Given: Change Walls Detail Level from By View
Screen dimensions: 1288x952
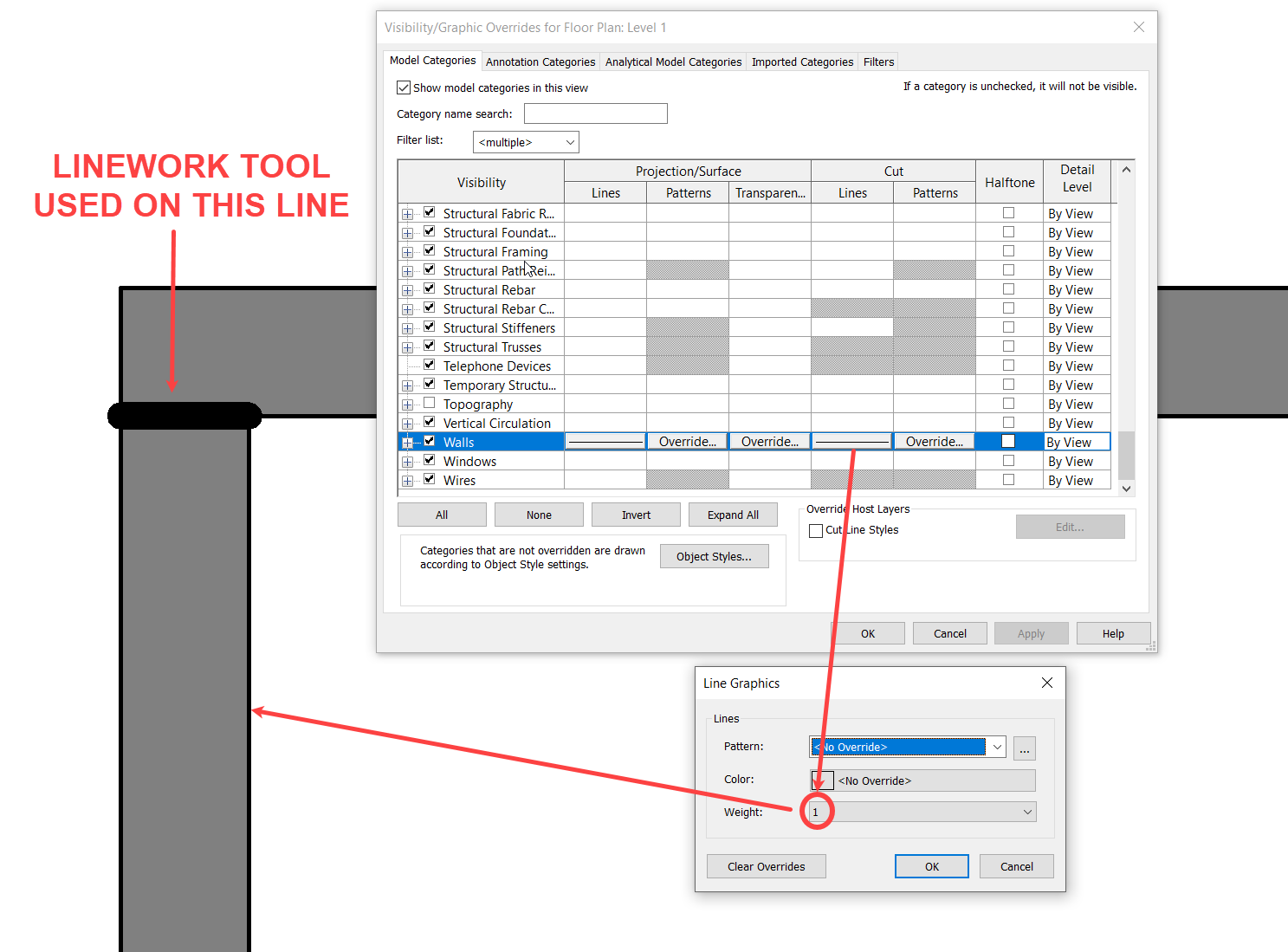Looking at the screenshot, I should click(x=1077, y=441).
